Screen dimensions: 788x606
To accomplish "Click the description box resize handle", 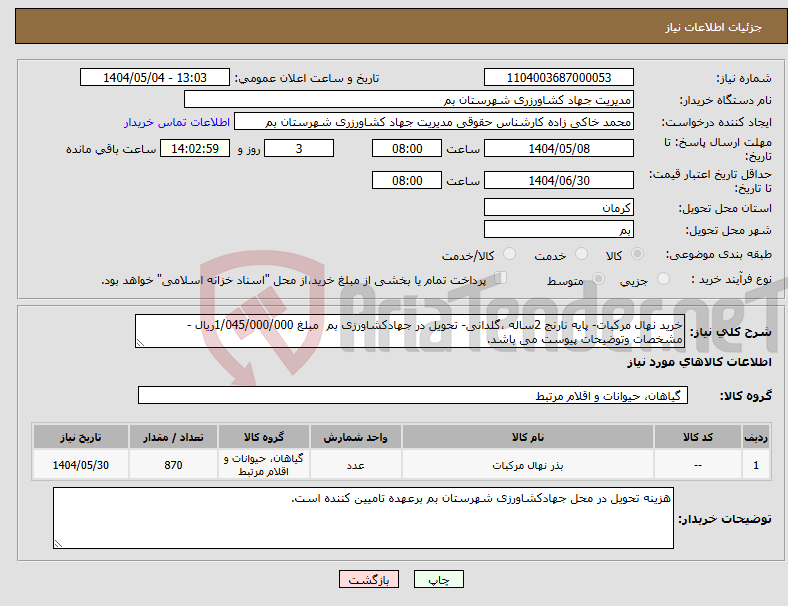I will point(140,343).
